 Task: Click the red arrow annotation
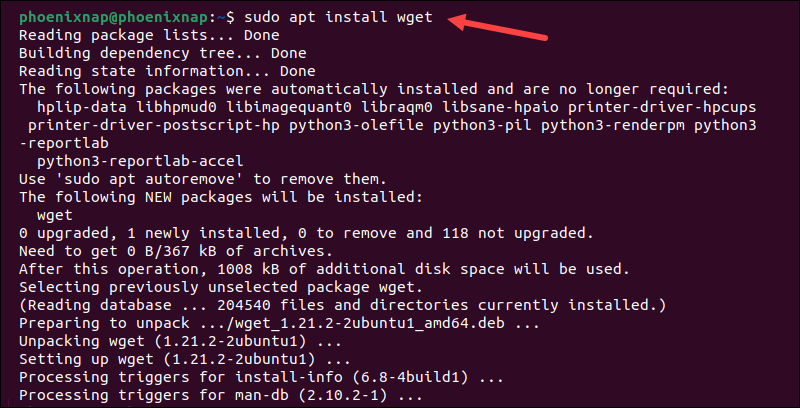click(x=497, y=27)
